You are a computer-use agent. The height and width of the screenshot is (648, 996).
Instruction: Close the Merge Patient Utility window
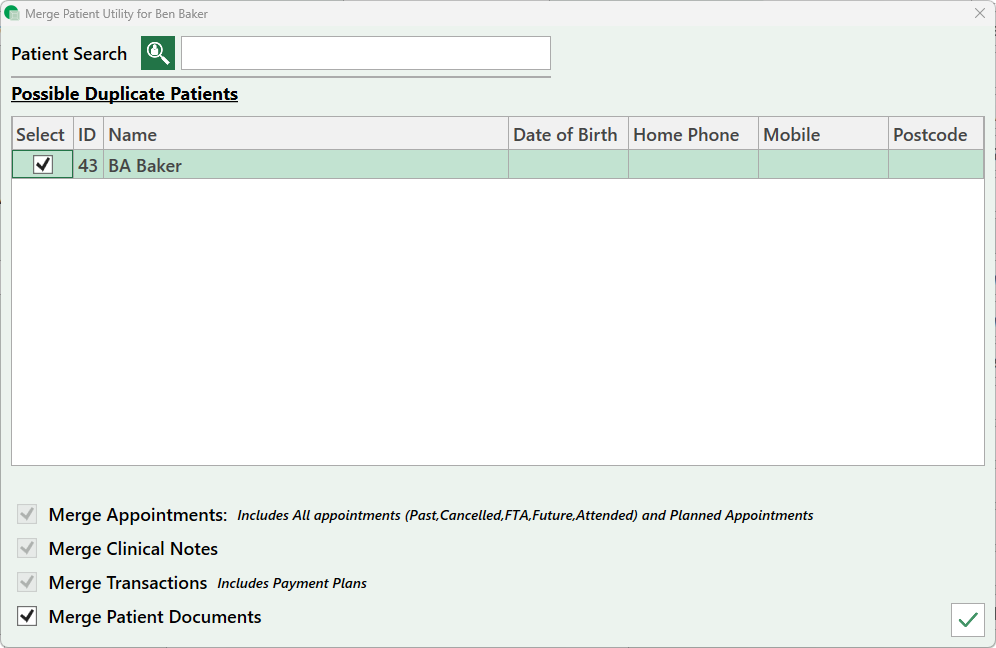[x=980, y=14]
